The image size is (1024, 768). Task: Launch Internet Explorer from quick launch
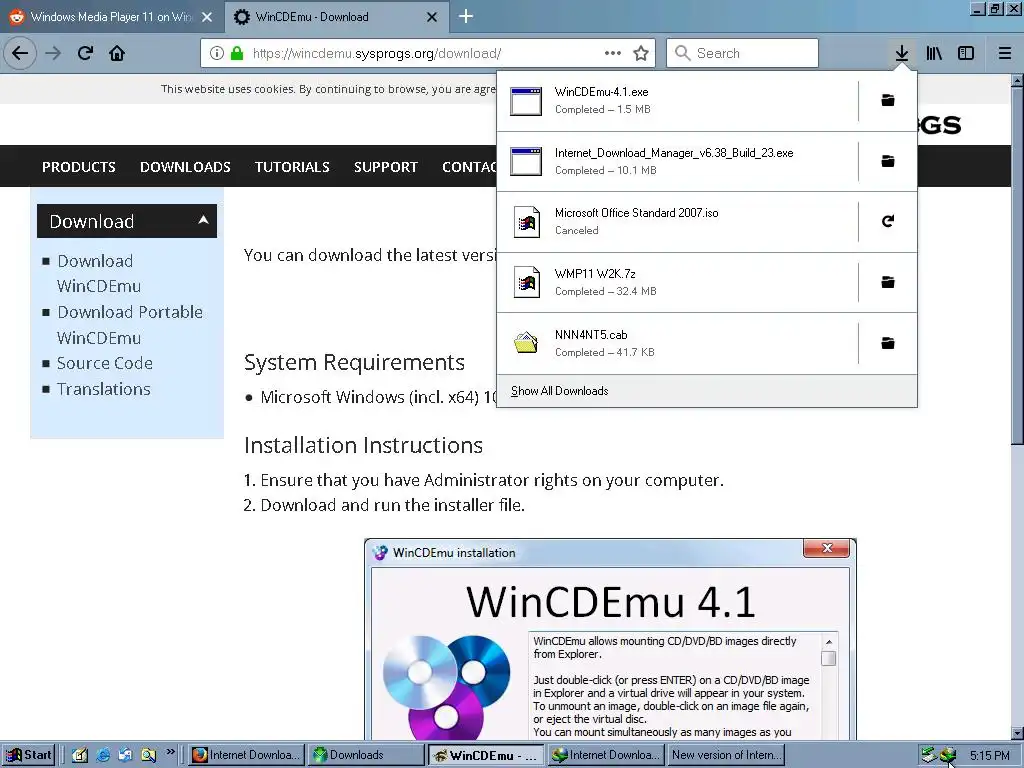(x=103, y=755)
